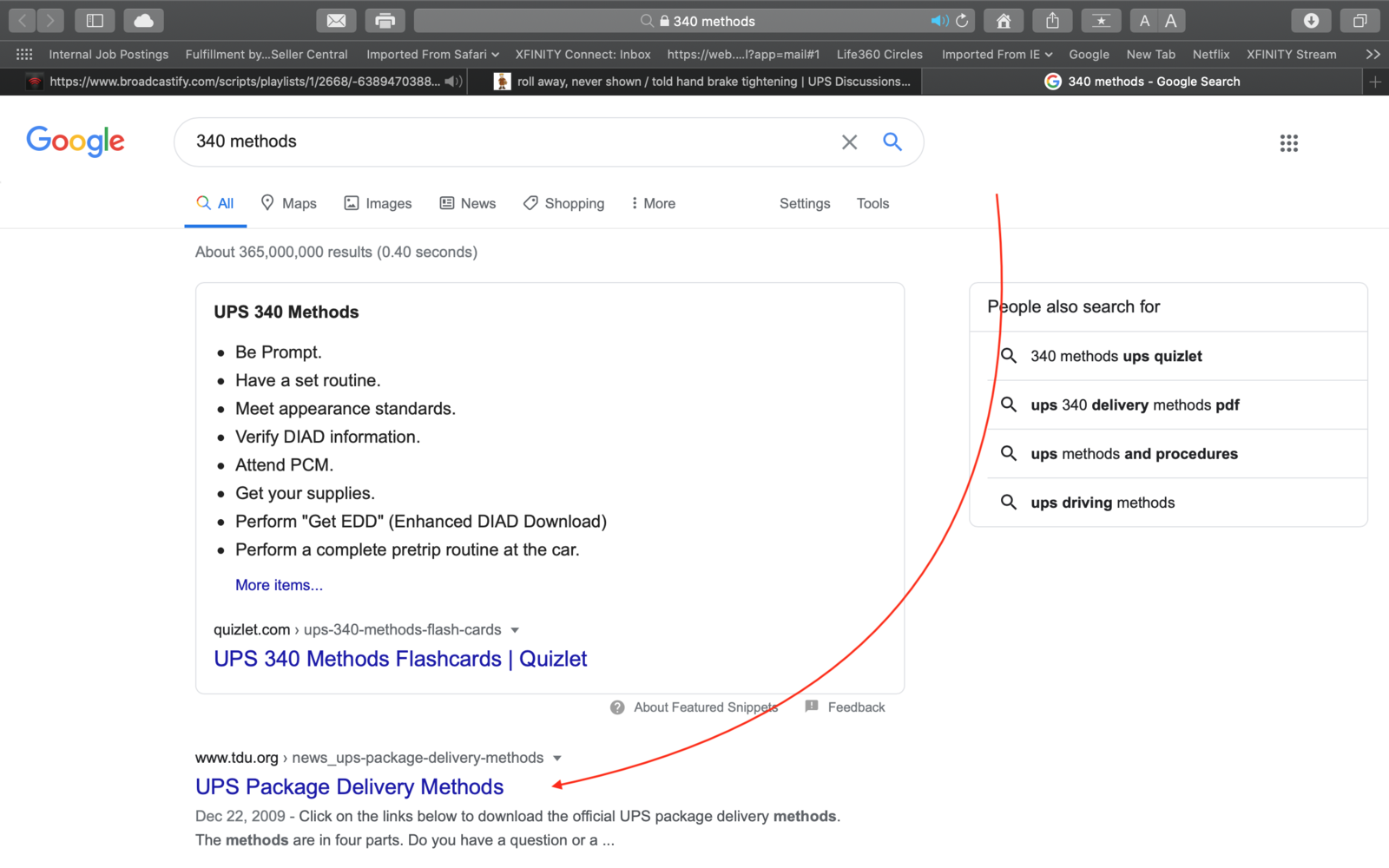This screenshot has width=1389, height=868.
Task: Open UPS Package Delivery Methods result
Action: (349, 786)
